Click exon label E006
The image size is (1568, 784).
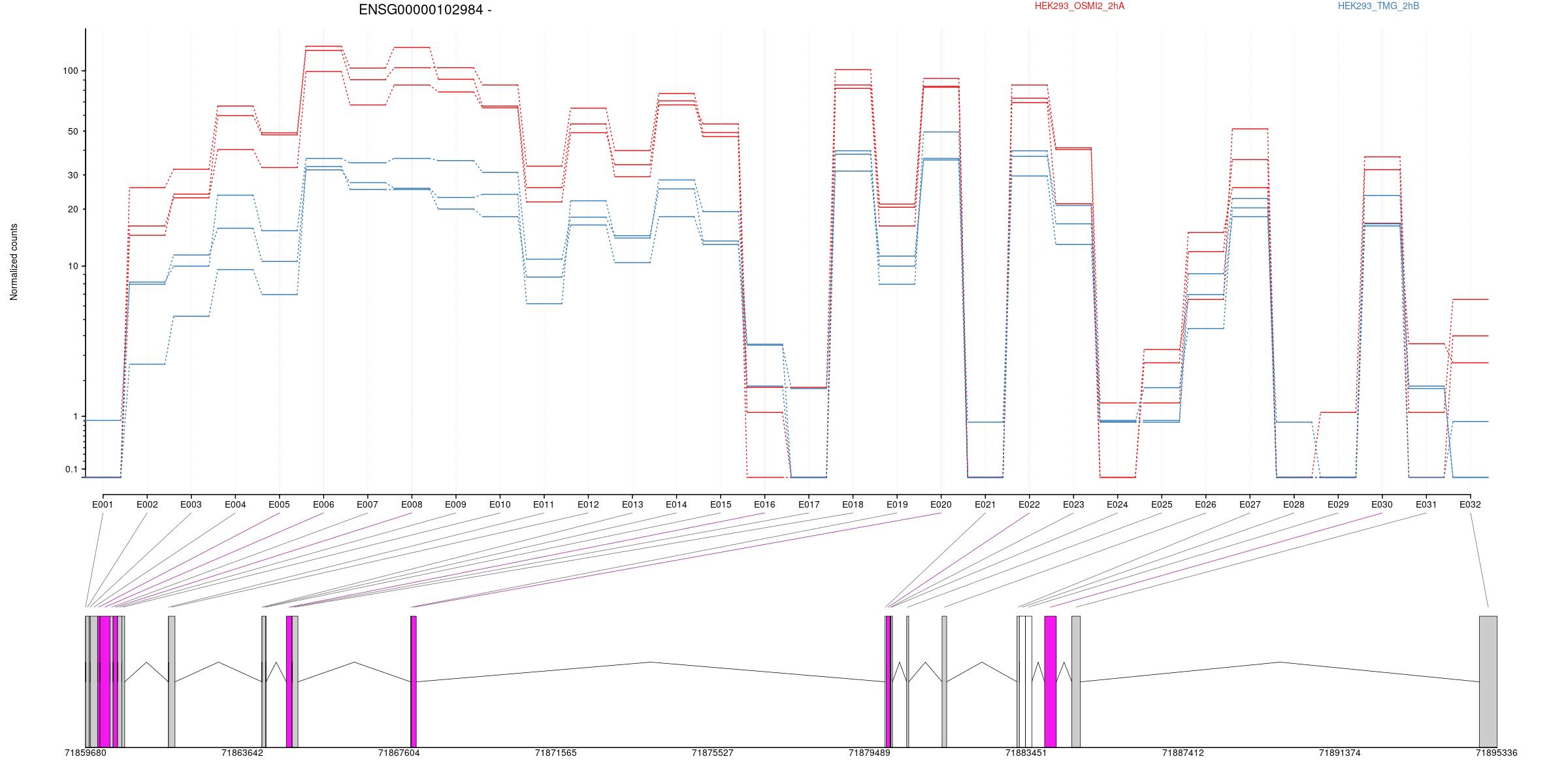[x=323, y=504]
